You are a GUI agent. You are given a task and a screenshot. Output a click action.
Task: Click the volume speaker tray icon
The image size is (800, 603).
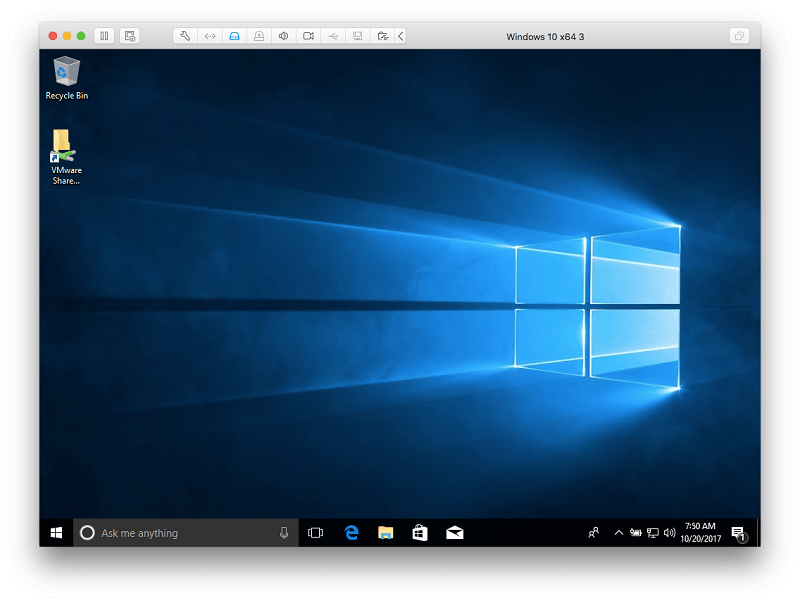click(669, 533)
